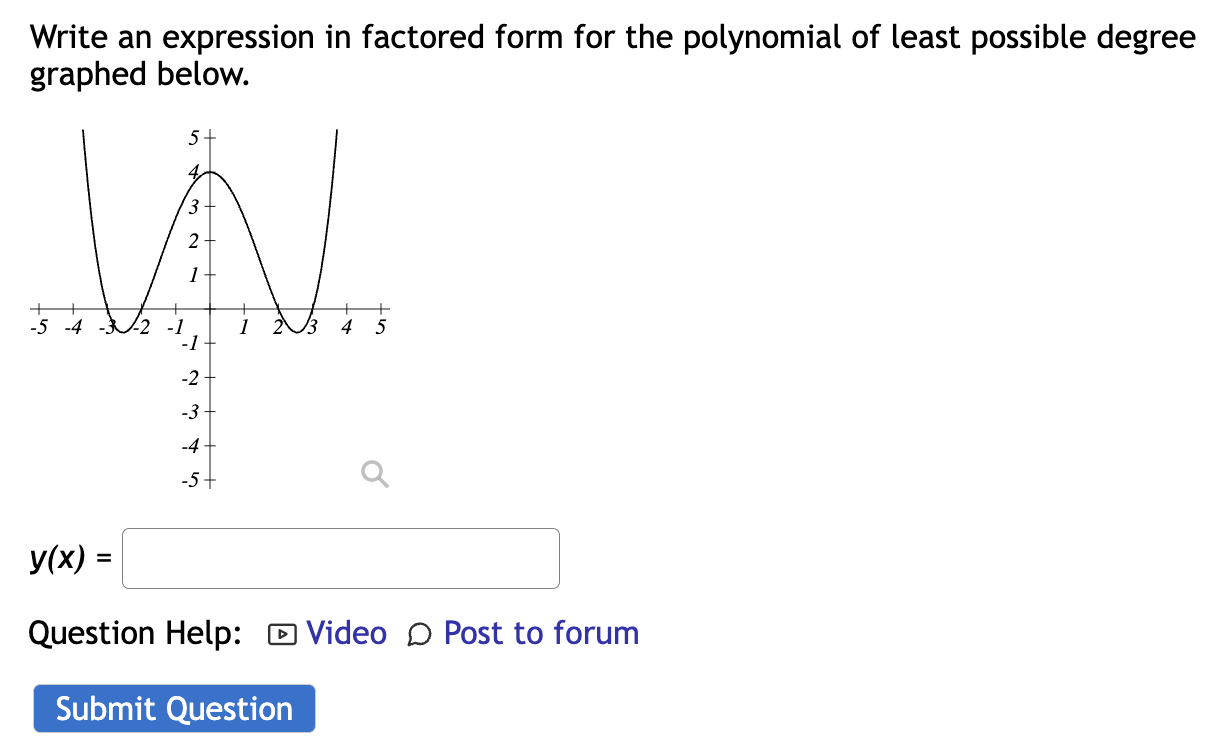Click the curve's touch point near x = -3
This screenshot has height=752, width=1212.
tap(108, 308)
